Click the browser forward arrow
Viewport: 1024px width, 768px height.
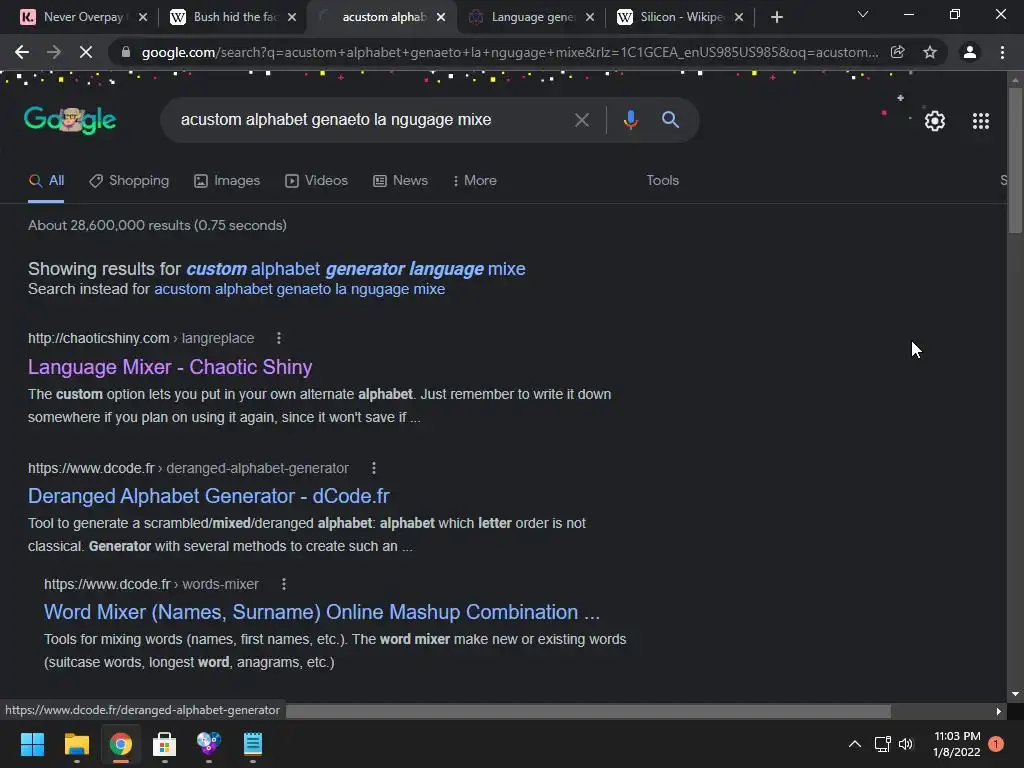pos(54,52)
